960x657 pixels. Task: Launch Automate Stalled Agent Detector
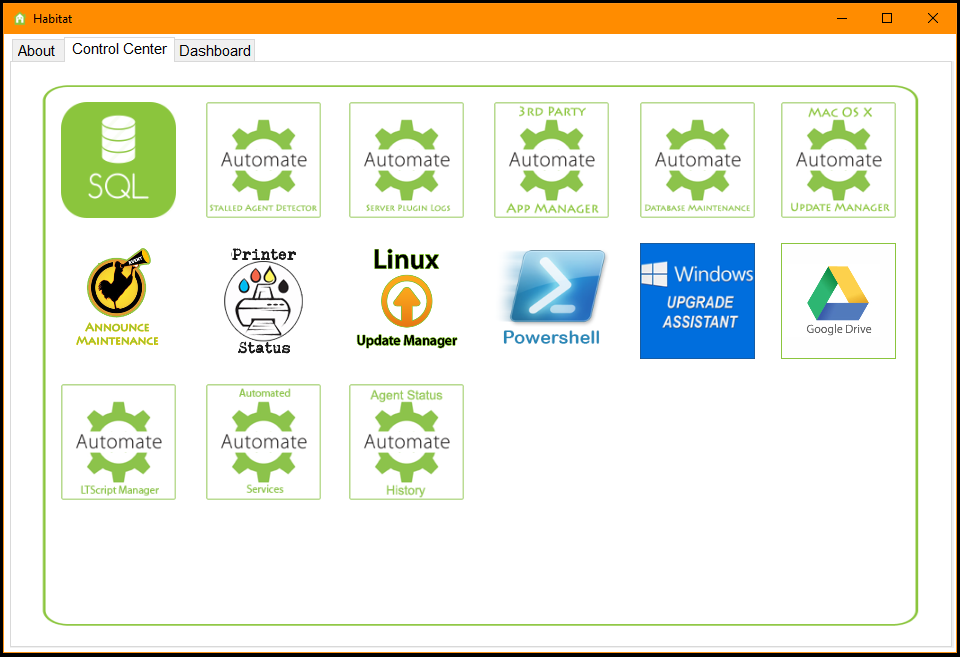(x=263, y=160)
